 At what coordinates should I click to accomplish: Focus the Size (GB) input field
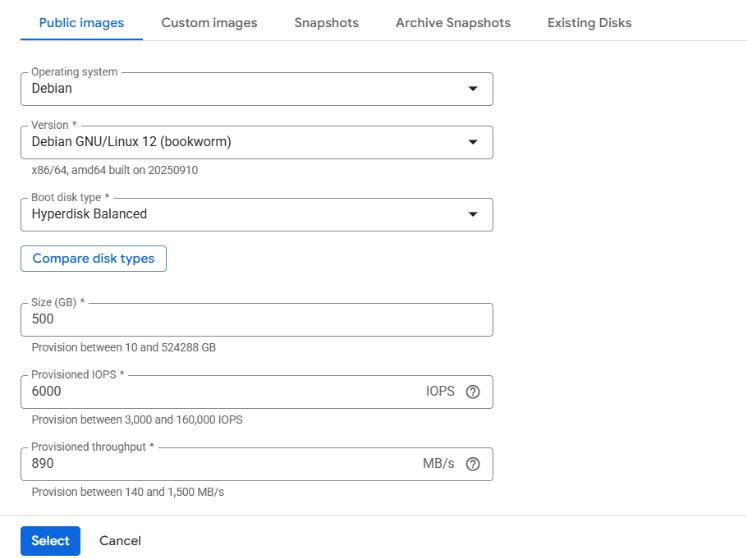tap(256, 320)
